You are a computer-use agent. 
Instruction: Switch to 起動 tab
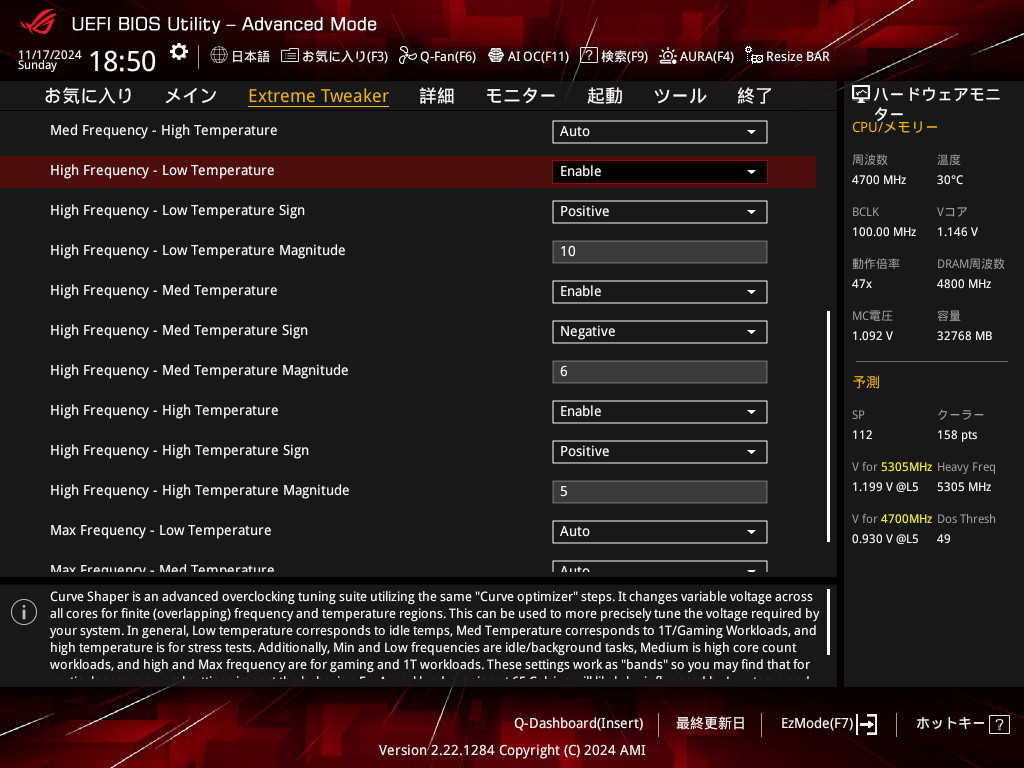(x=604, y=96)
